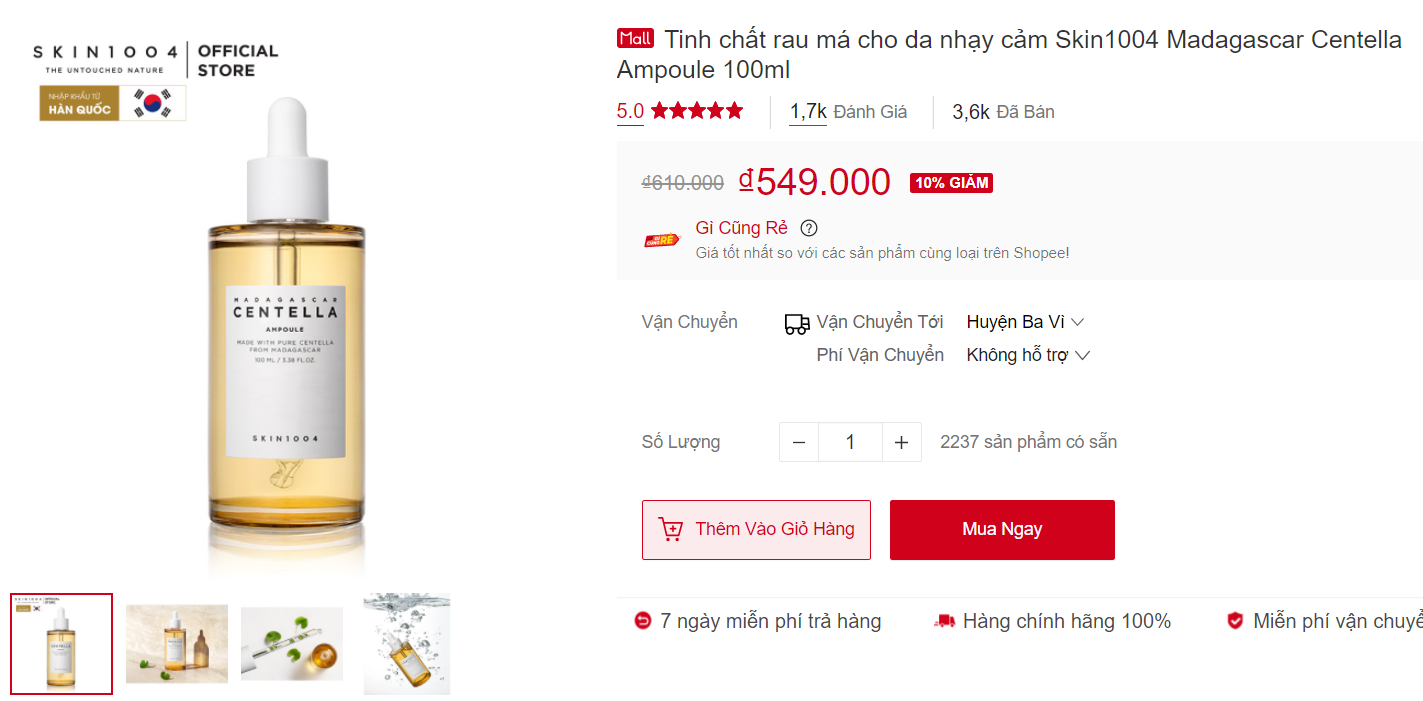
Task: Click the add-to-cart icon inside the cart button
Action: click(x=672, y=530)
